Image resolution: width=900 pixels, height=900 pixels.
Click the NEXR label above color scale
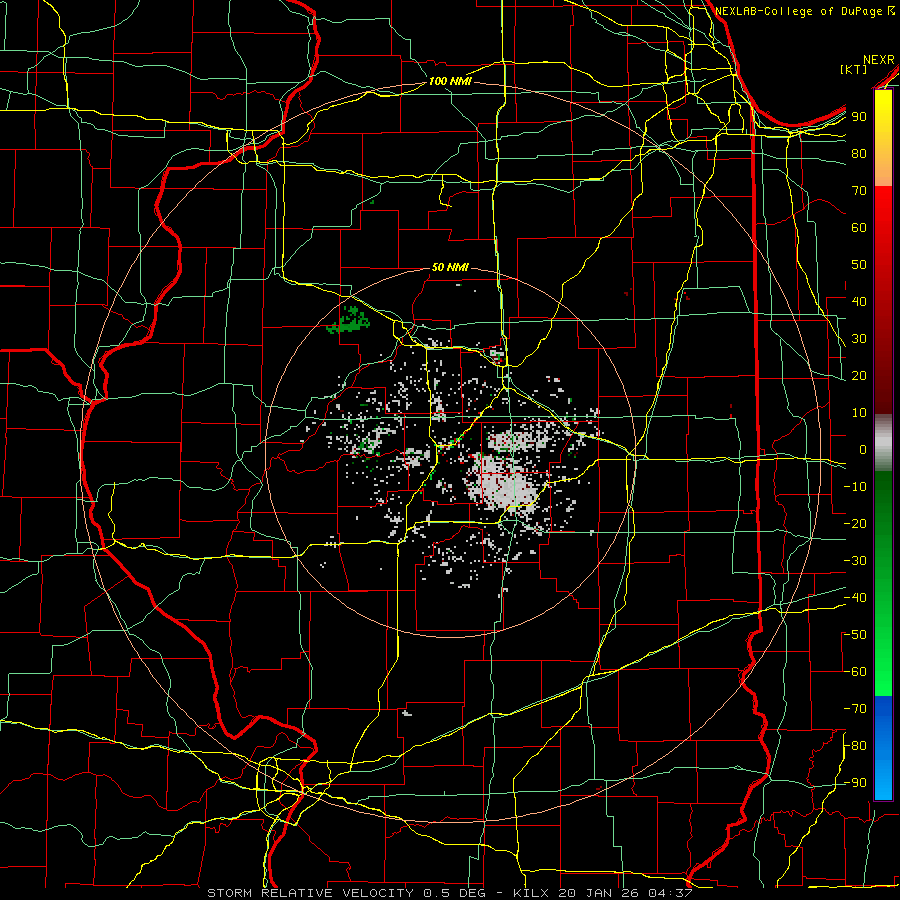click(x=879, y=60)
